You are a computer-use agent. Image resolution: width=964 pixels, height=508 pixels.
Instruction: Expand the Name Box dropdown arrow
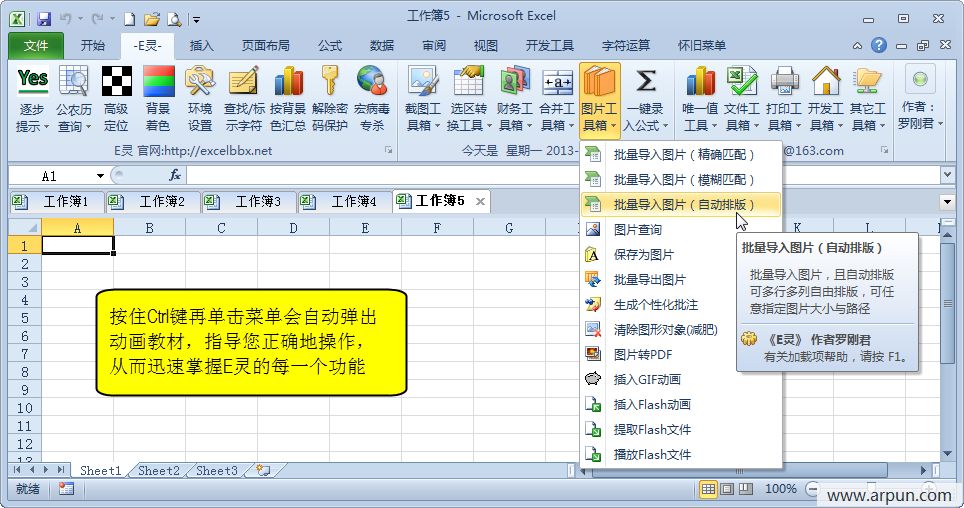100,176
